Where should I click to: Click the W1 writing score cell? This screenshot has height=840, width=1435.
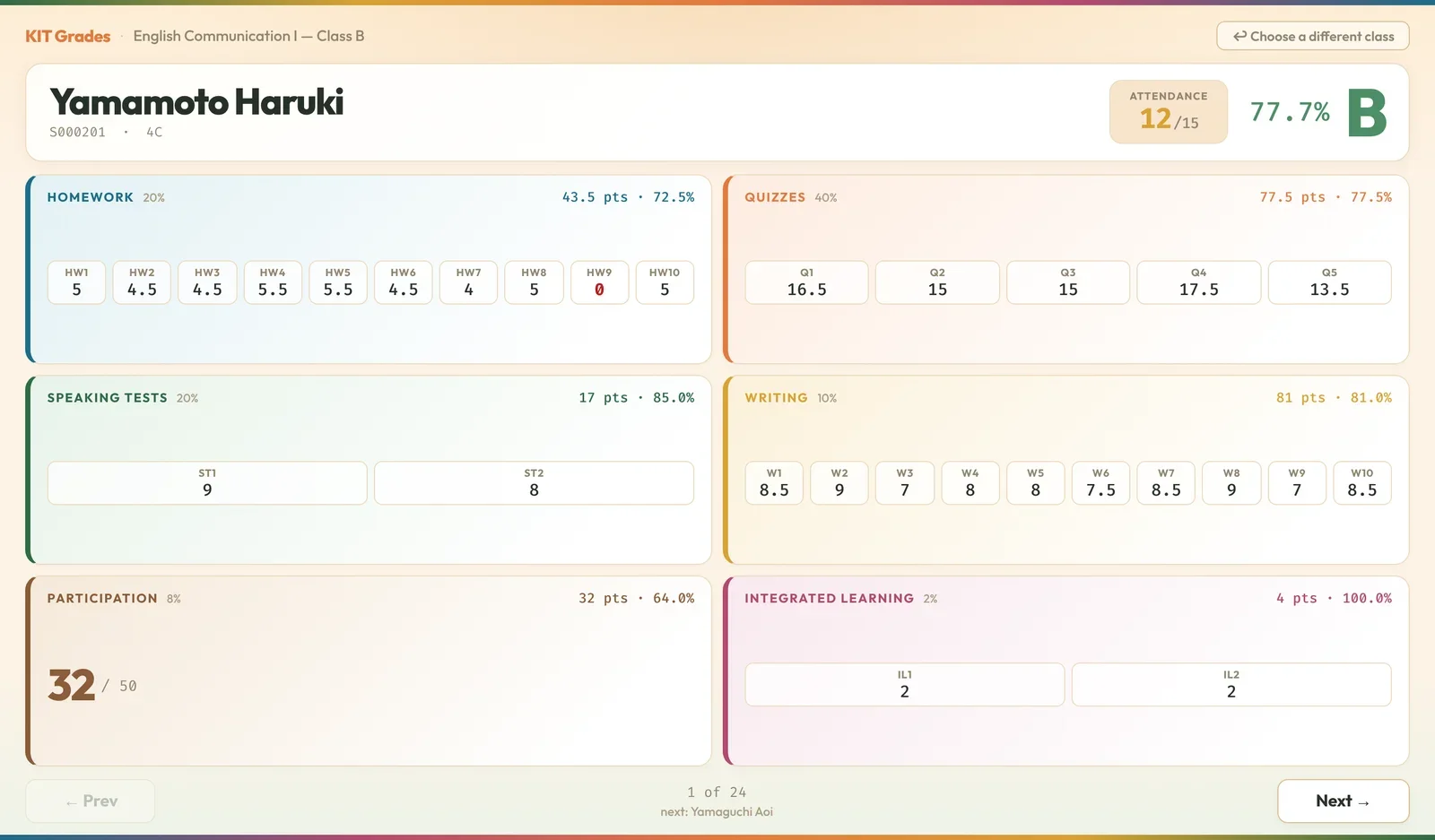(x=774, y=483)
